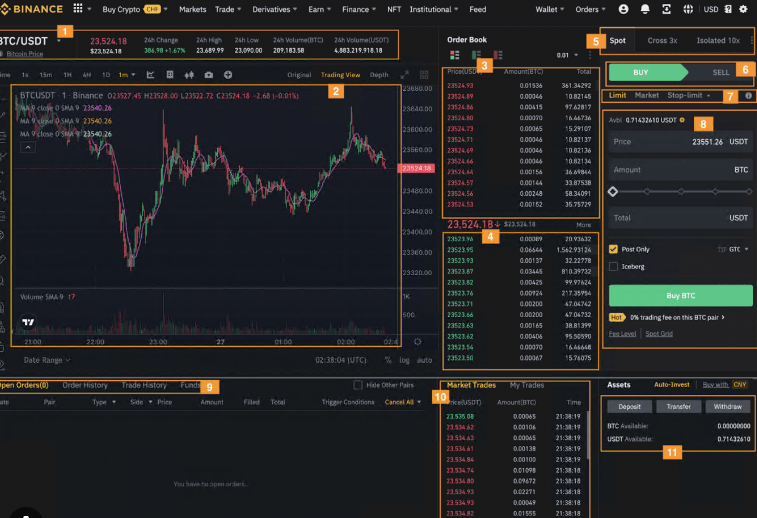757x518 pixels.
Task: Show asks-only order book view
Action: tap(498, 55)
